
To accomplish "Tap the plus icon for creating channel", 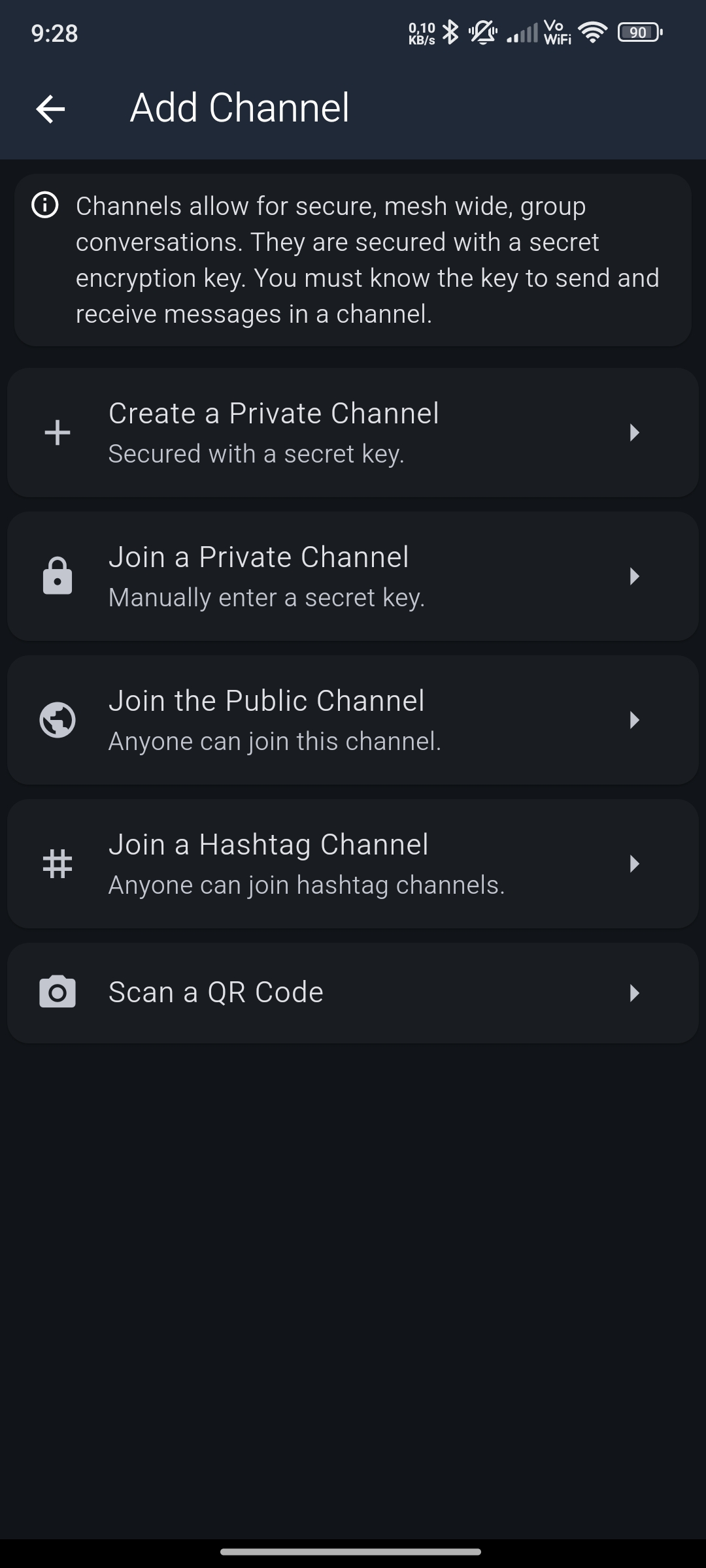I will (x=58, y=433).
